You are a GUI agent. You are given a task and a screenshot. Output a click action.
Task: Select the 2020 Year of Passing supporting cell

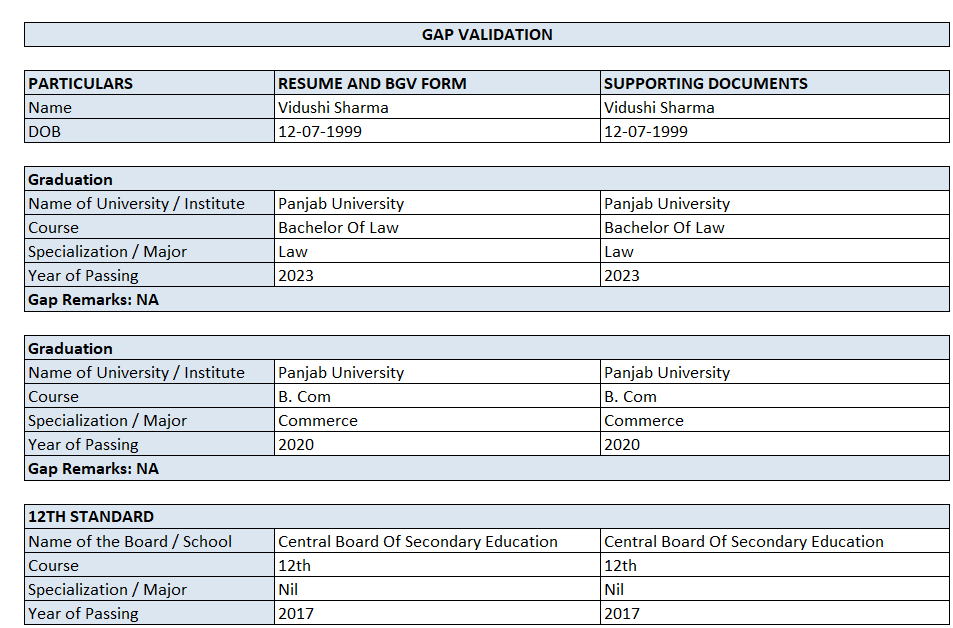pyautogui.click(x=775, y=444)
